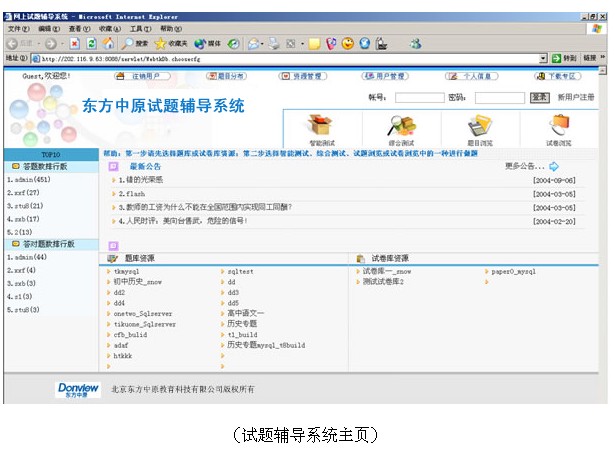This screenshot has height=455, width=615.
Task: Click the 登录 button
Action: pos(539,97)
